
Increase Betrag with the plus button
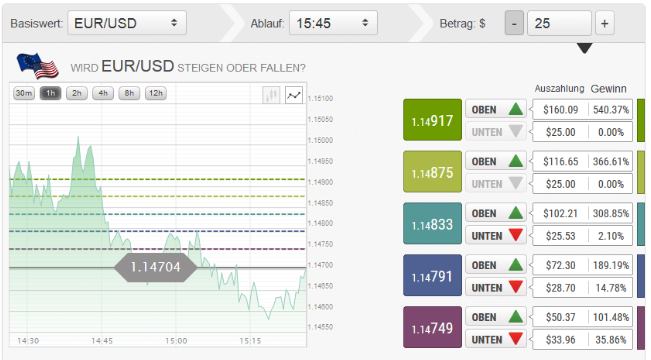click(x=604, y=23)
